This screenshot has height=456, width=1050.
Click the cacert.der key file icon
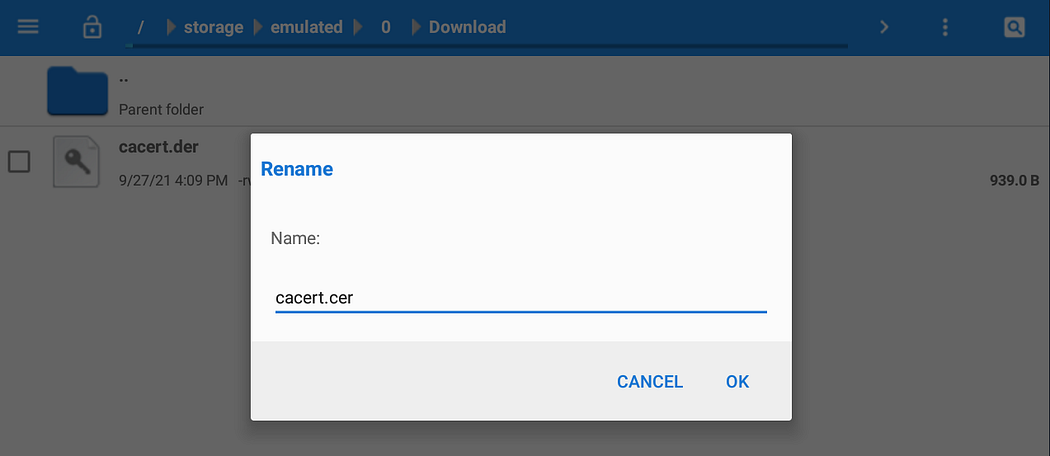click(x=77, y=161)
